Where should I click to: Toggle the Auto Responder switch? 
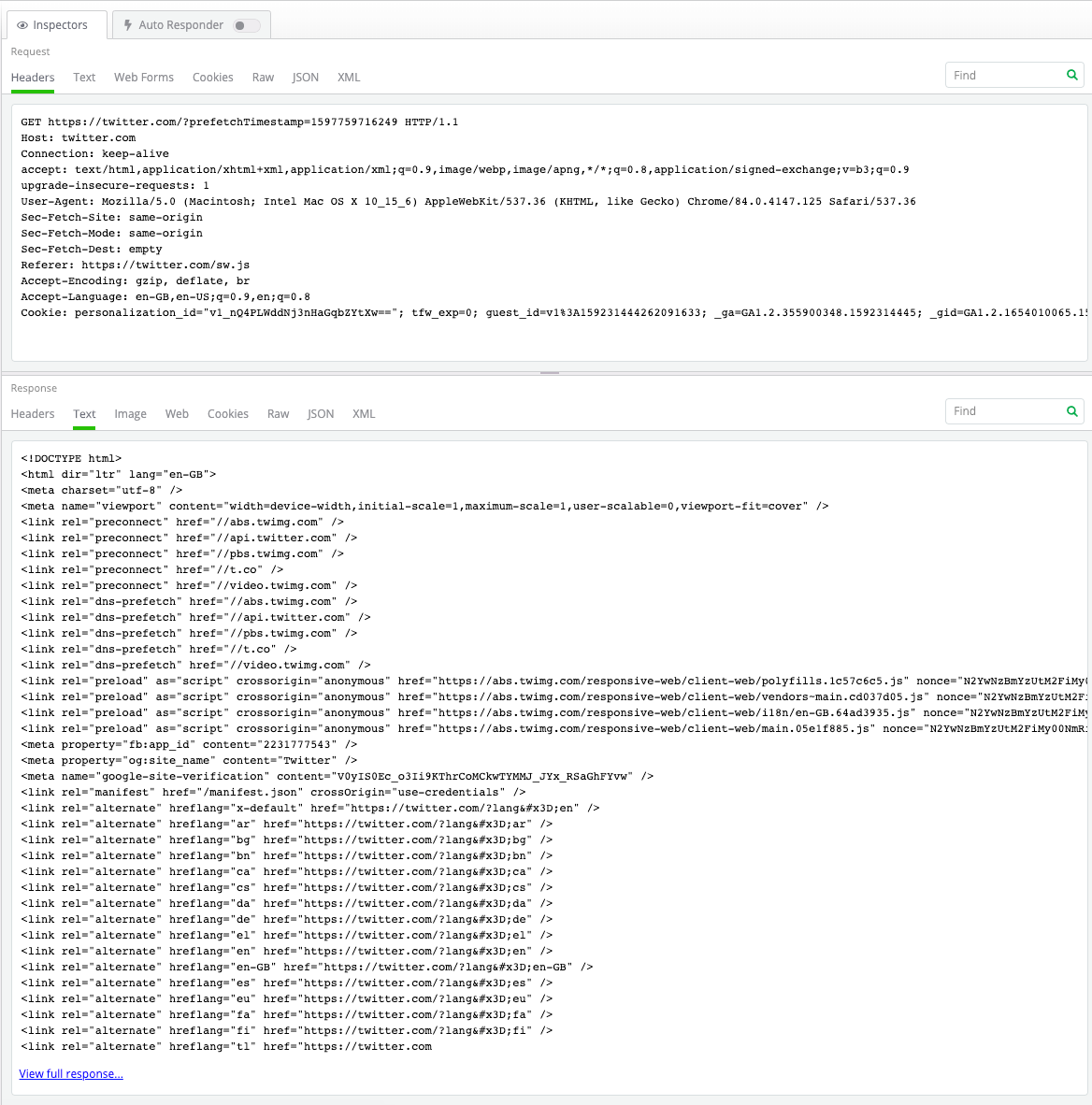click(245, 25)
